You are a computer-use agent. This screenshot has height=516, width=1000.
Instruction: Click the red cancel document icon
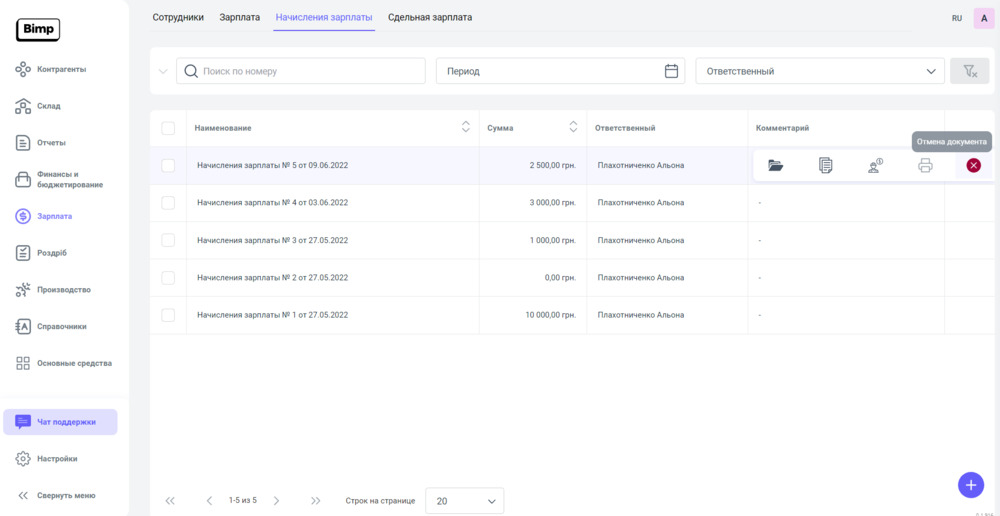[973, 166]
